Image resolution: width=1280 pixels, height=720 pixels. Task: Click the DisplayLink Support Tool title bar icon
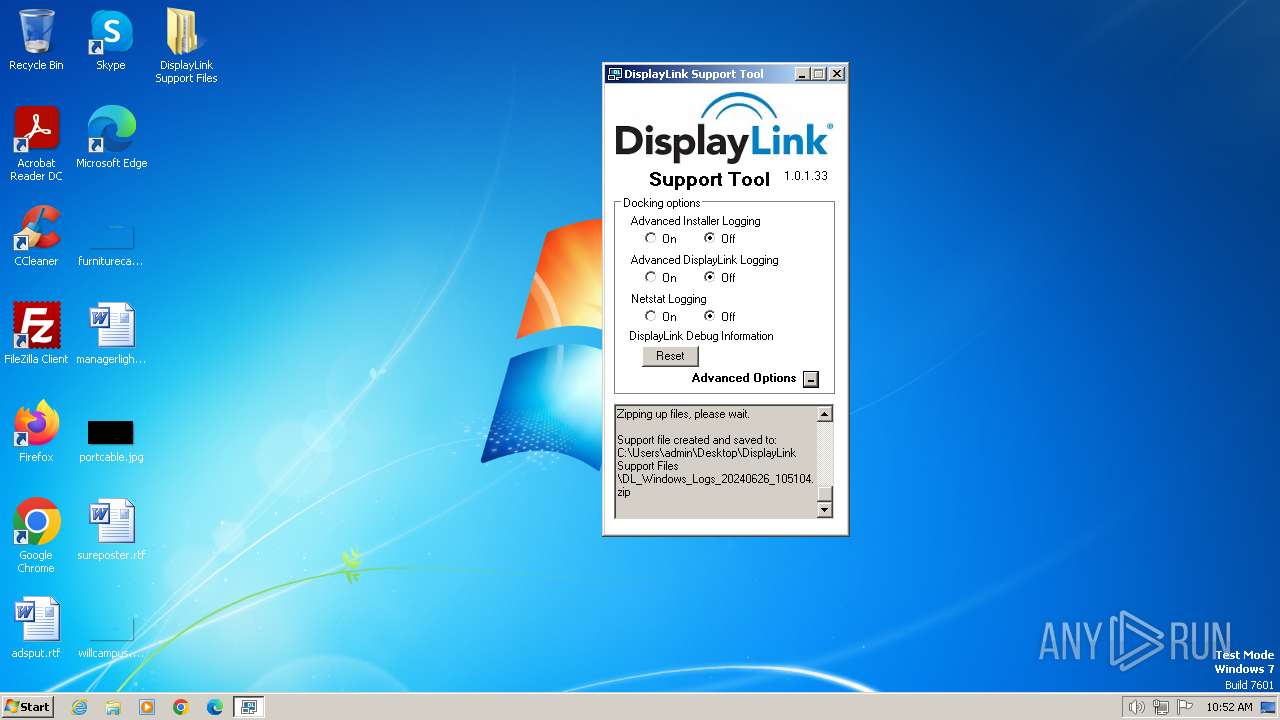(615, 74)
